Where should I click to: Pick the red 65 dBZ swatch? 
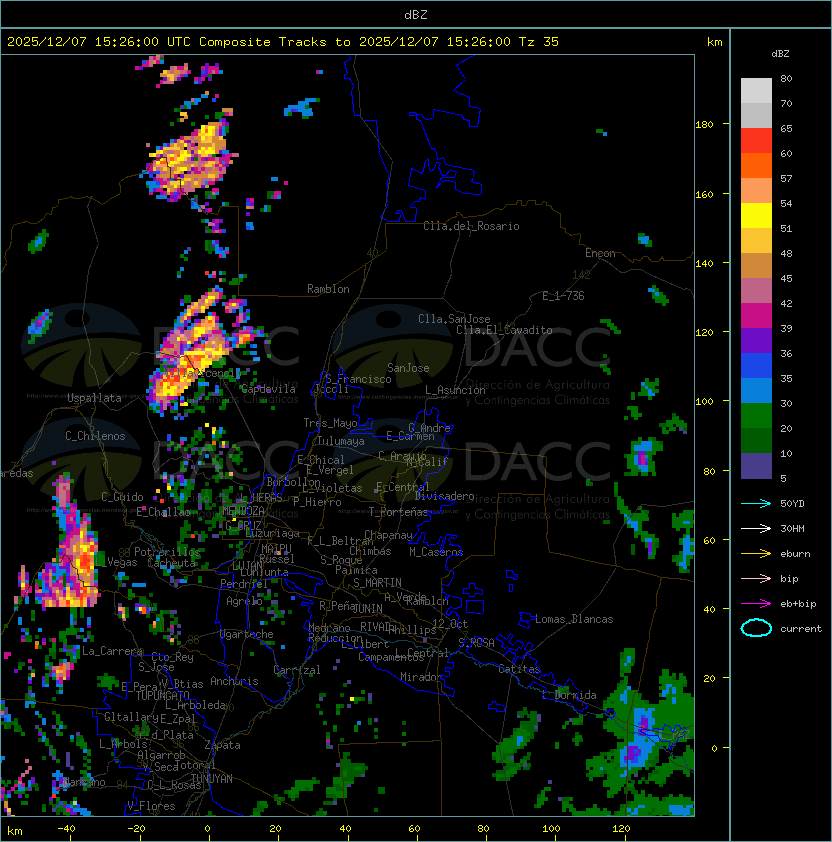pos(756,141)
